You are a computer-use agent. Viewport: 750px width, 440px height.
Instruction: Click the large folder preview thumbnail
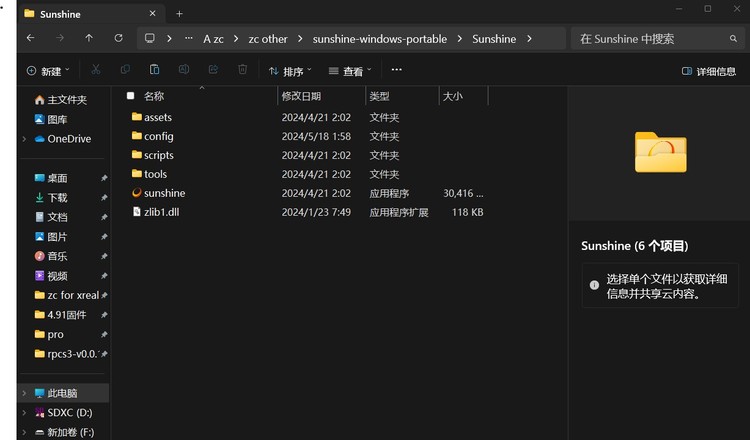pyautogui.click(x=661, y=152)
